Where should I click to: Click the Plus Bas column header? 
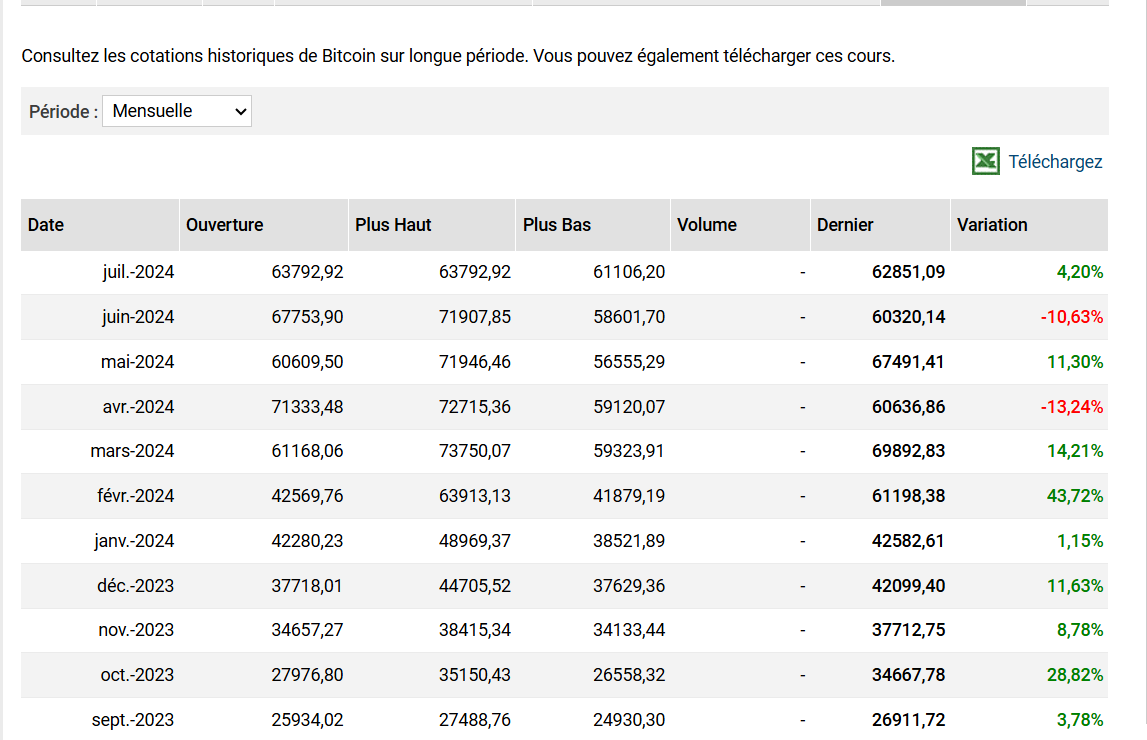593,225
